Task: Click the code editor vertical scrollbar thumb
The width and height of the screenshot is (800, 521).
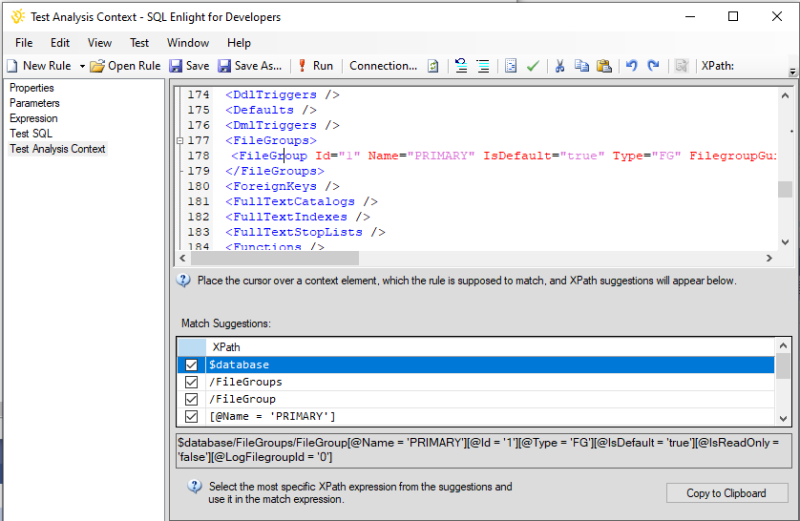Action: click(785, 189)
